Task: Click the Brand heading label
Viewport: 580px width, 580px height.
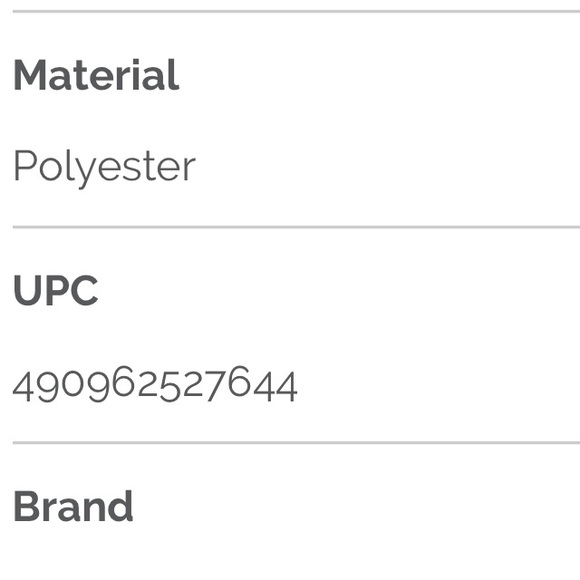Action: pyautogui.click(x=73, y=506)
